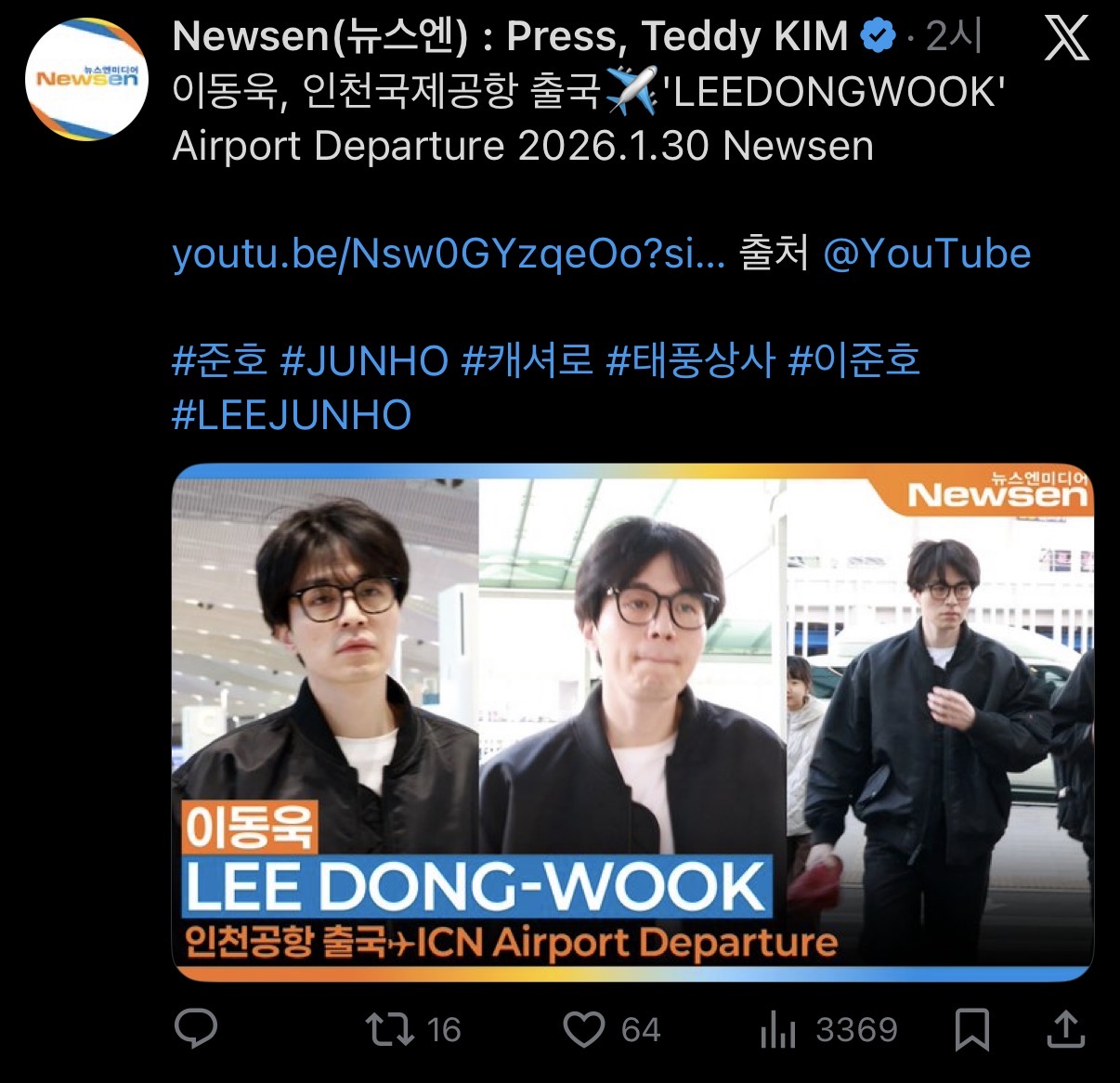Image resolution: width=1120 pixels, height=1083 pixels.
Task: Open the @YouTube mention
Action: pyautogui.click(x=927, y=254)
